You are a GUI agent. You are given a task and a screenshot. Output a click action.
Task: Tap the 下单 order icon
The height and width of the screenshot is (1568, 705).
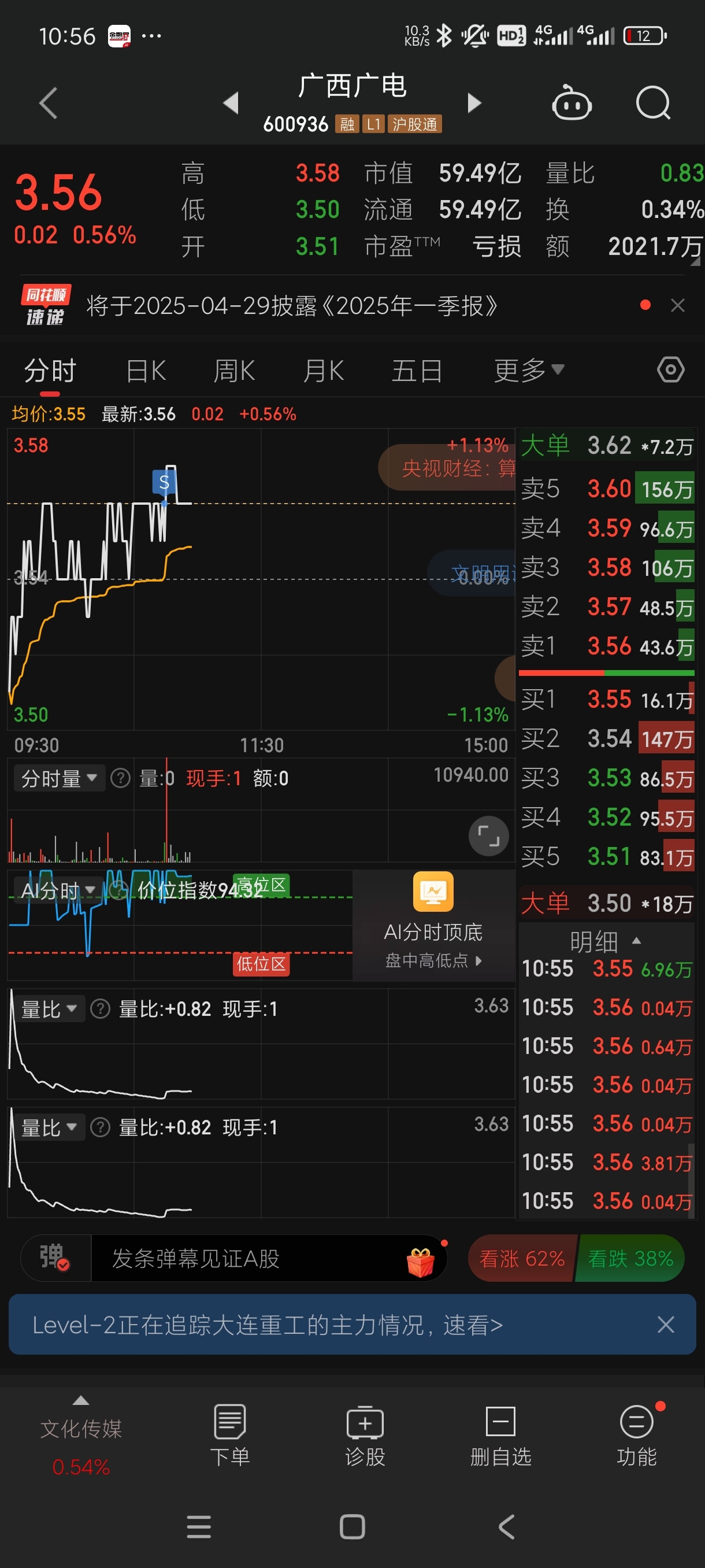point(230,1434)
